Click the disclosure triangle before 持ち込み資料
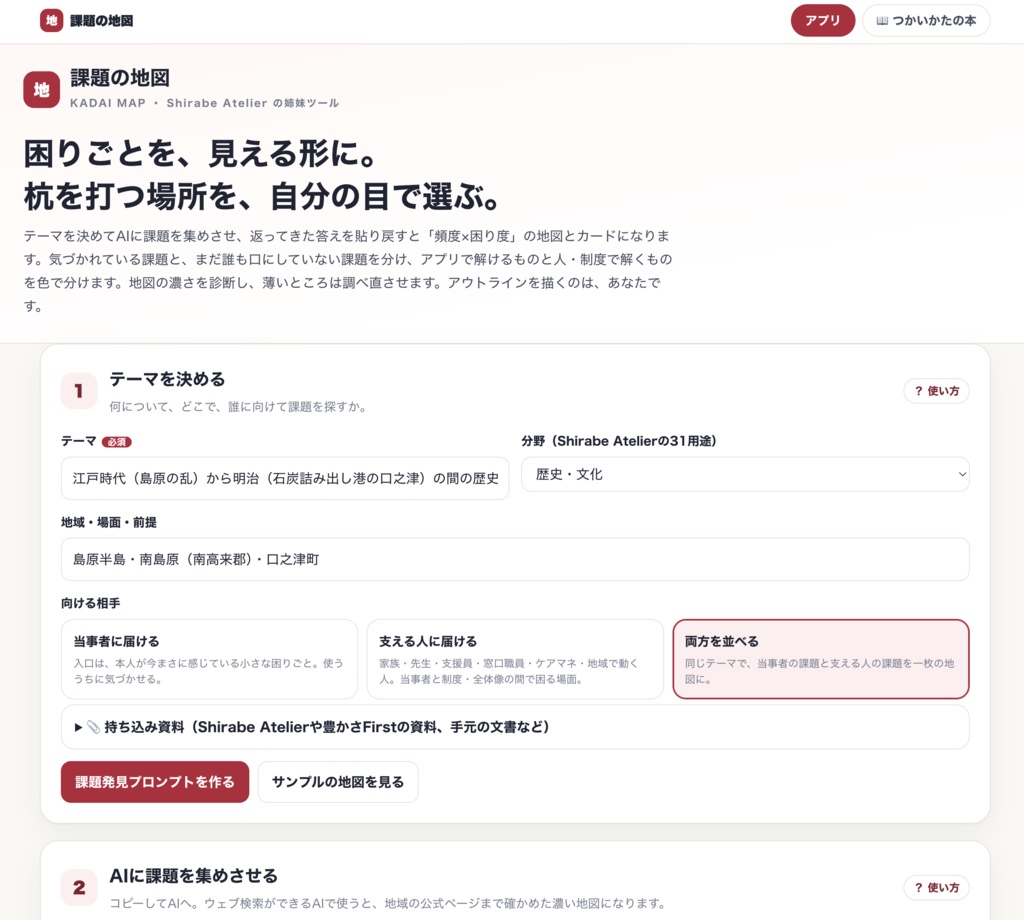This screenshot has height=920, width=1024. pos(78,727)
